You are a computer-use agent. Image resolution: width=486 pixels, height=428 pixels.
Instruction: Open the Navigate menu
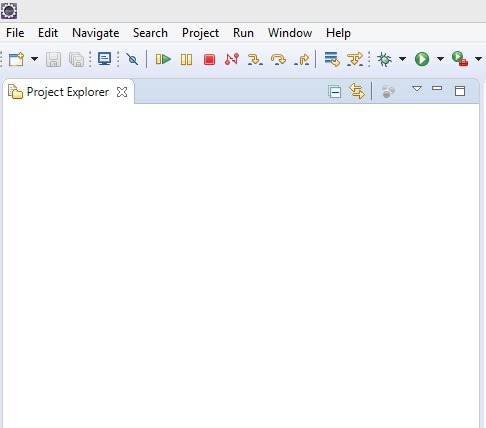96,33
